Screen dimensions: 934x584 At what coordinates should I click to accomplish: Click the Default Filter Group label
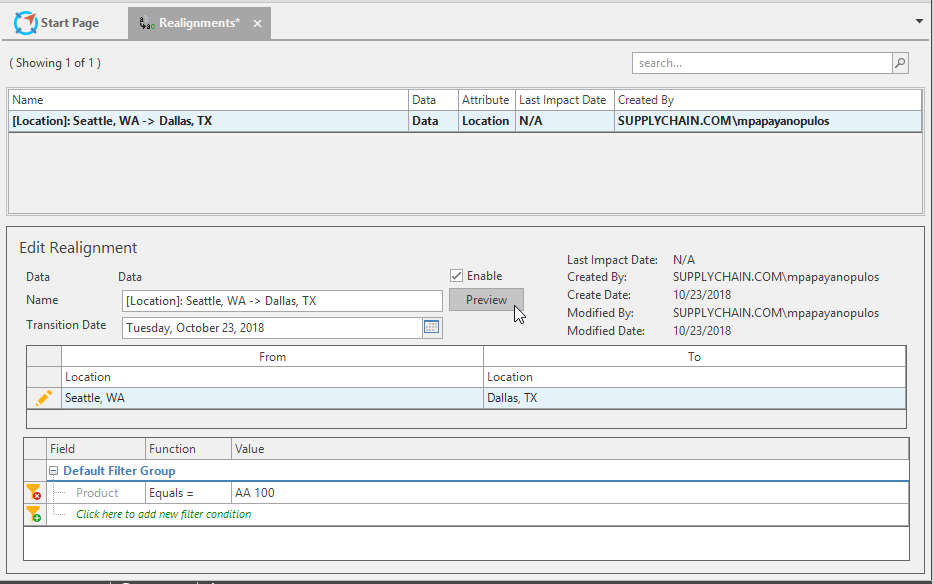119,471
